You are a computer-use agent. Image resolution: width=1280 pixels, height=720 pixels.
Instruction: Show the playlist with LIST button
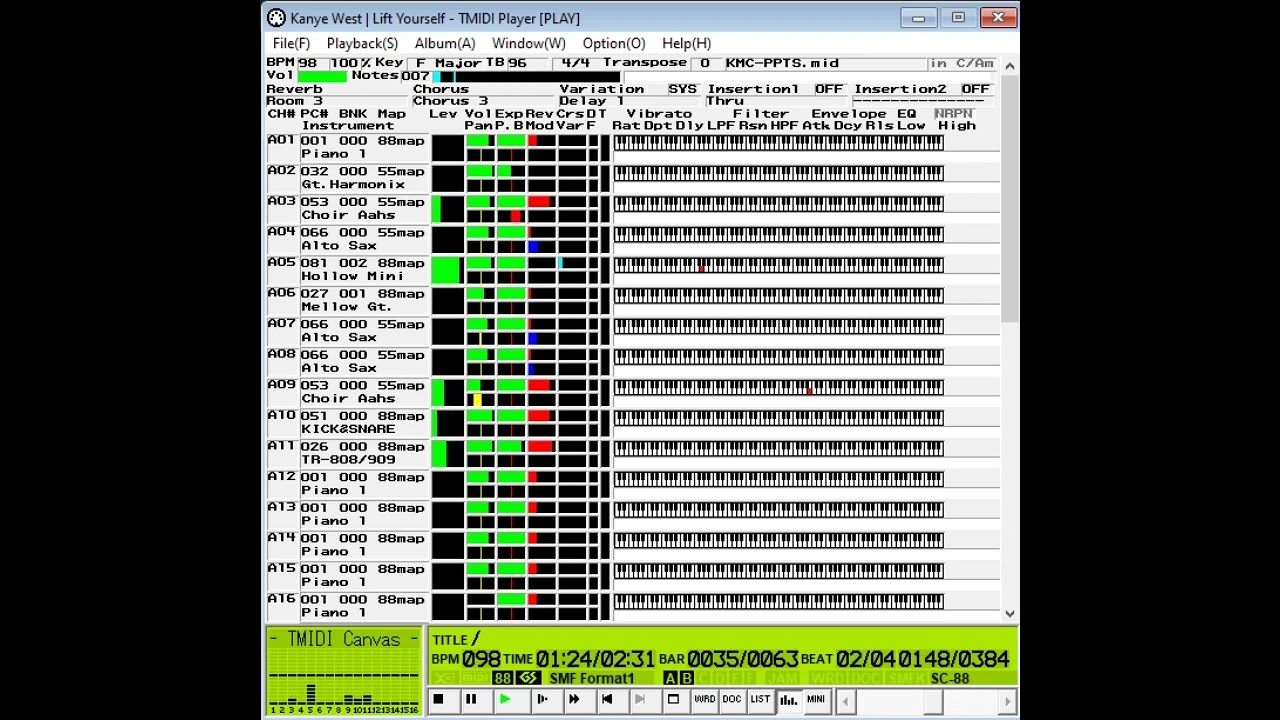pyautogui.click(x=760, y=700)
